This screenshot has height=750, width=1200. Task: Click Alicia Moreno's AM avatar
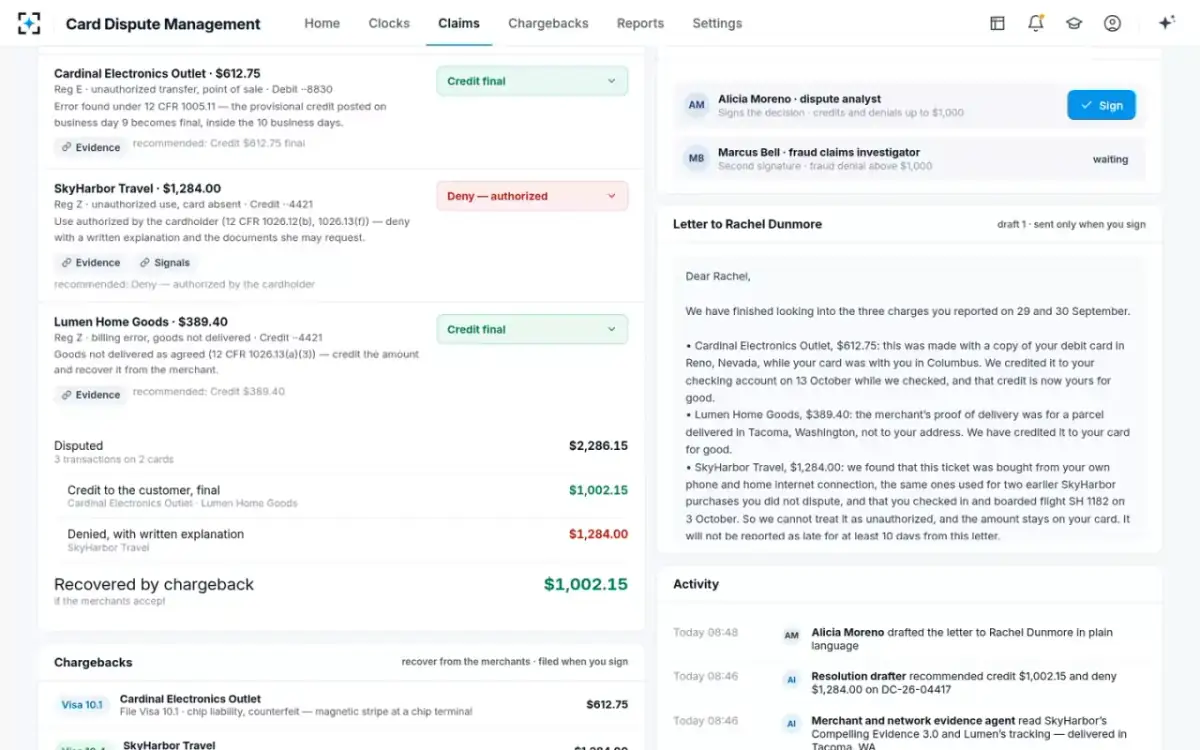tap(696, 105)
